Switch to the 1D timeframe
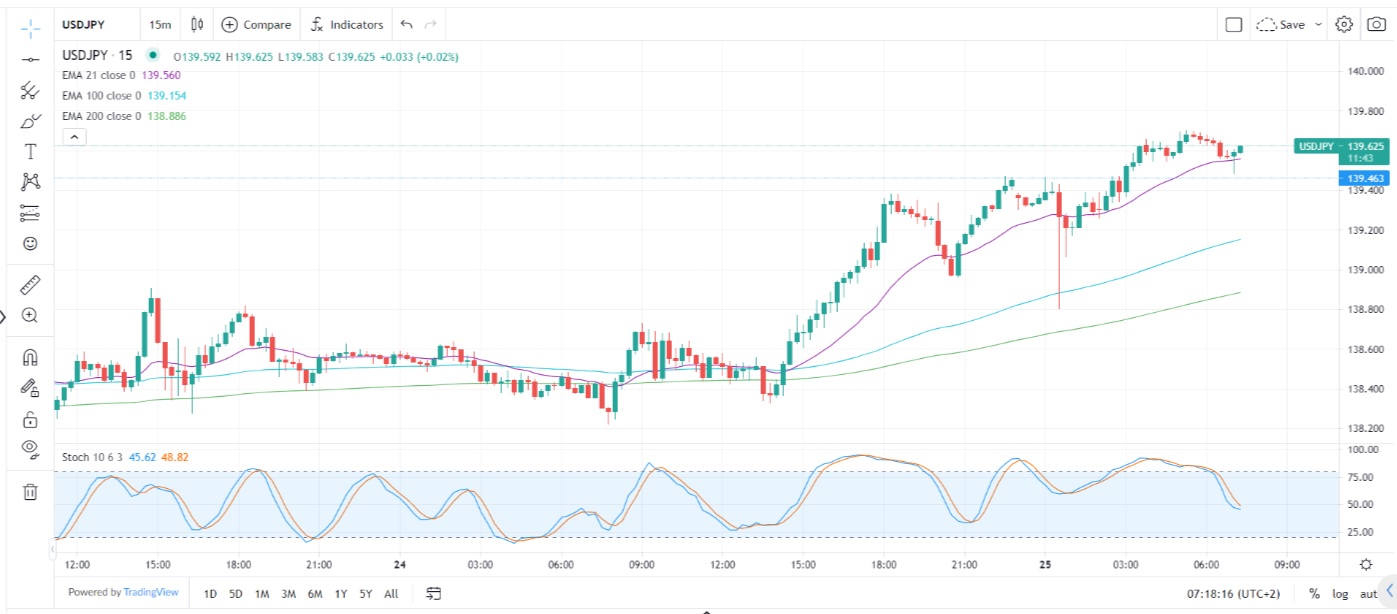The image size is (1397, 614). pyautogui.click(x=210, y=593)
